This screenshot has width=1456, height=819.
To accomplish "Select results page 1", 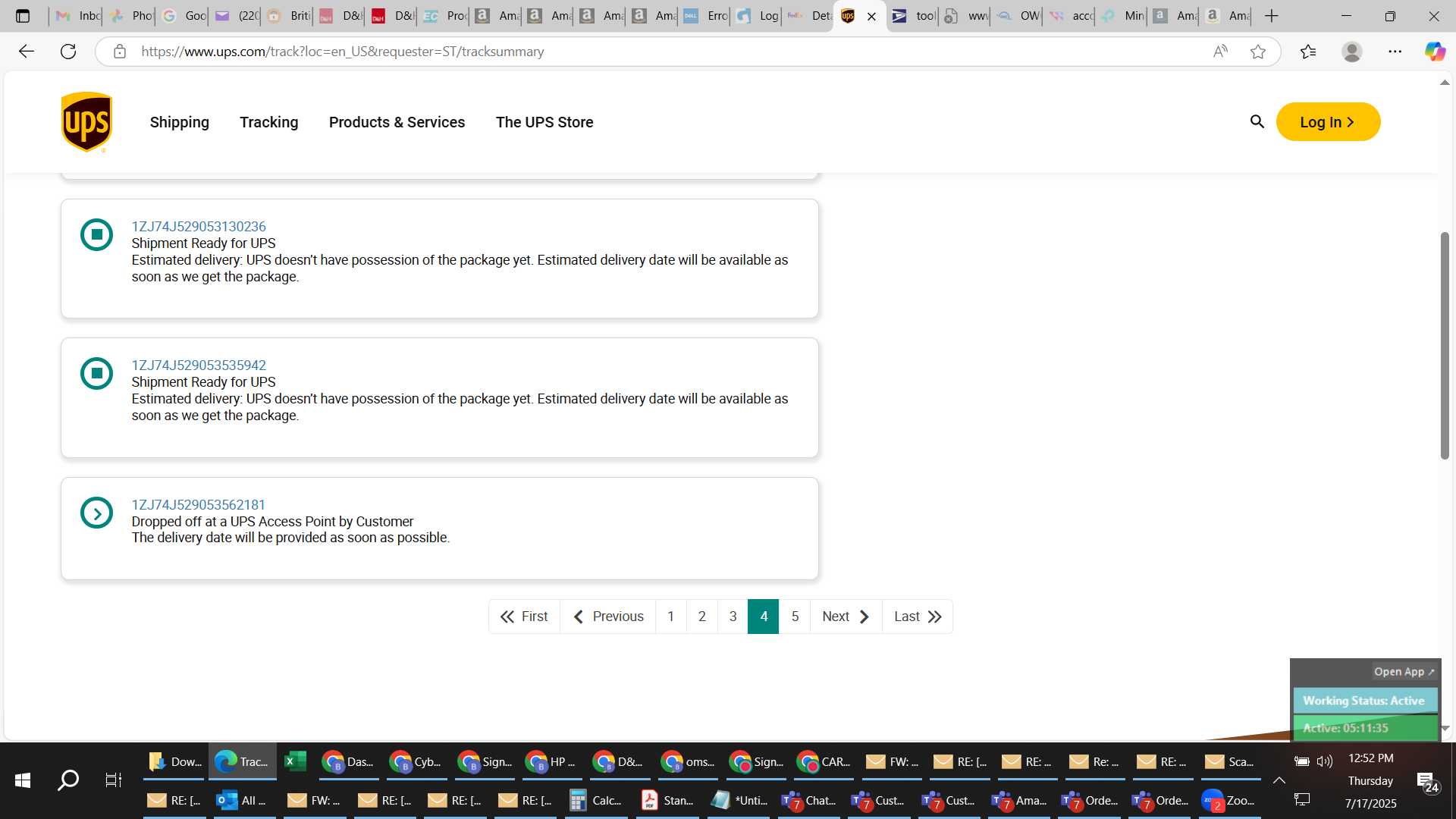I will [671, 617].
